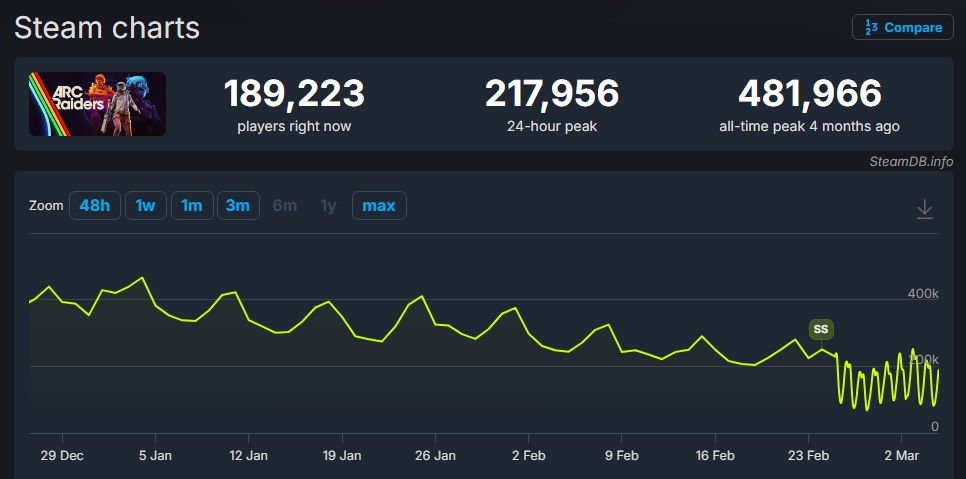Image resolution: width=966 pixels, height=479 pixels.
Task: Click the SS marker on the chart
Action: [821, 329]
